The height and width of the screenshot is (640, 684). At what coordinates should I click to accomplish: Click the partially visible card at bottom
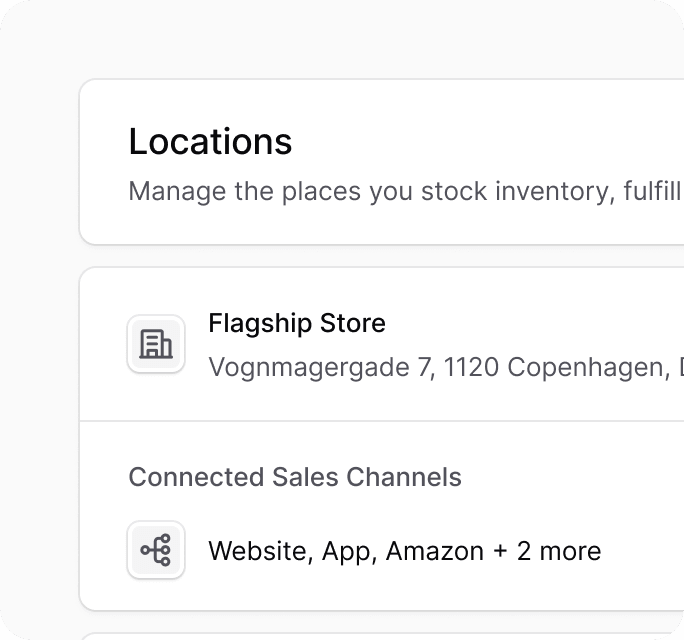pyautogui.click(x=380, y=636)
